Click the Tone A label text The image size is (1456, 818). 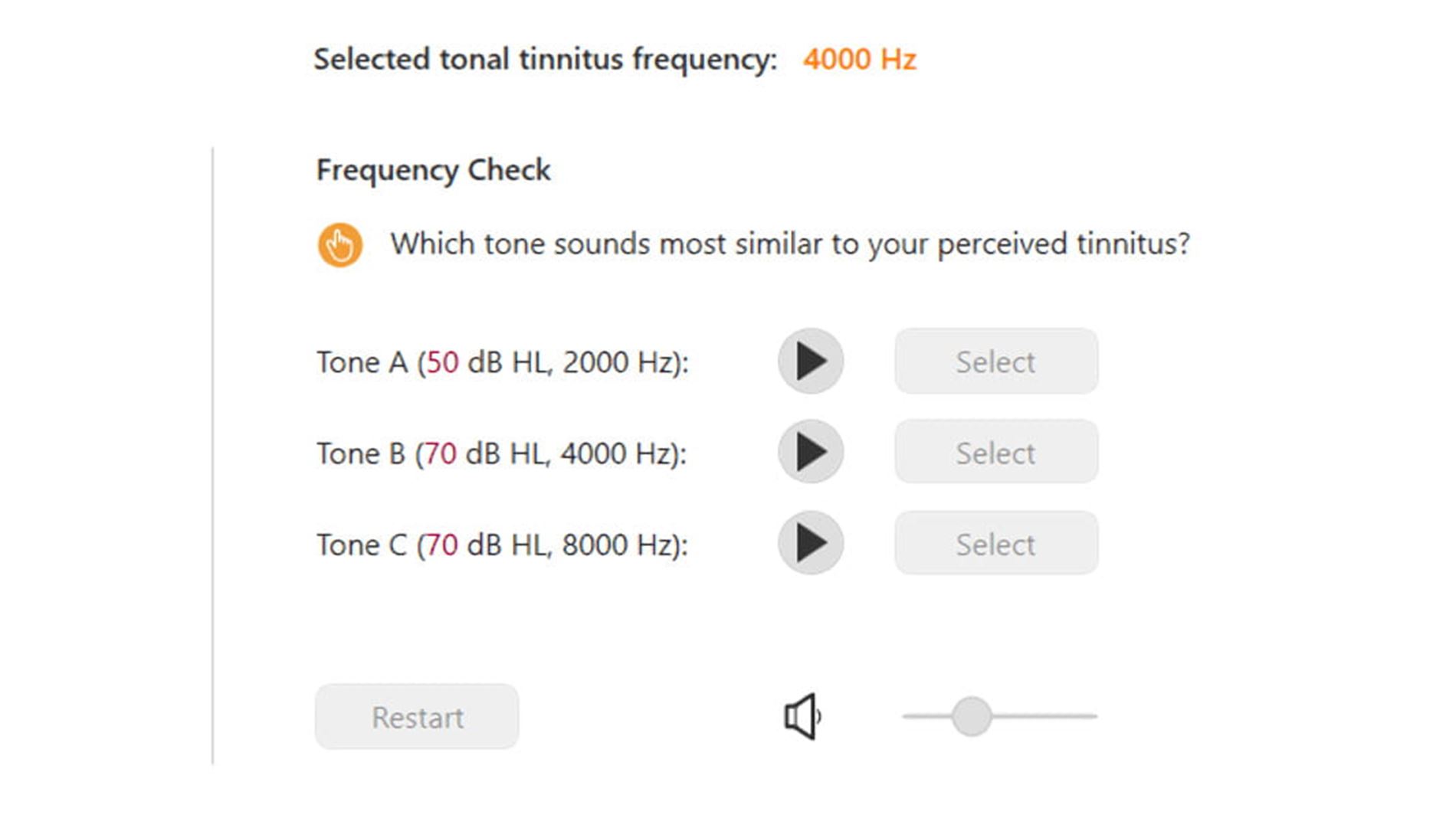point(504,362)
